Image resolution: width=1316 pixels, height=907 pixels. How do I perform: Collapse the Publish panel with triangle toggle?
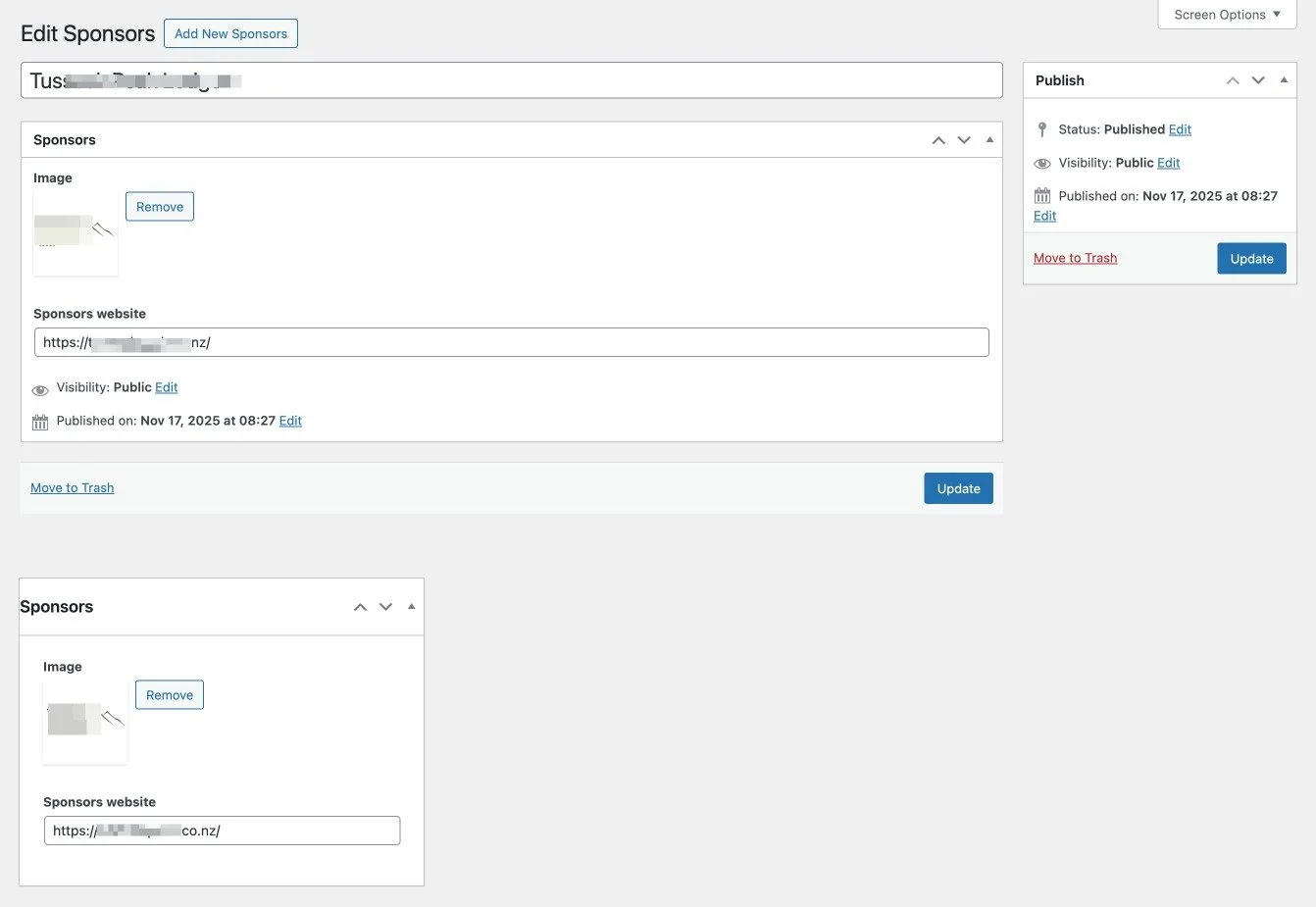click(1284, 80)
